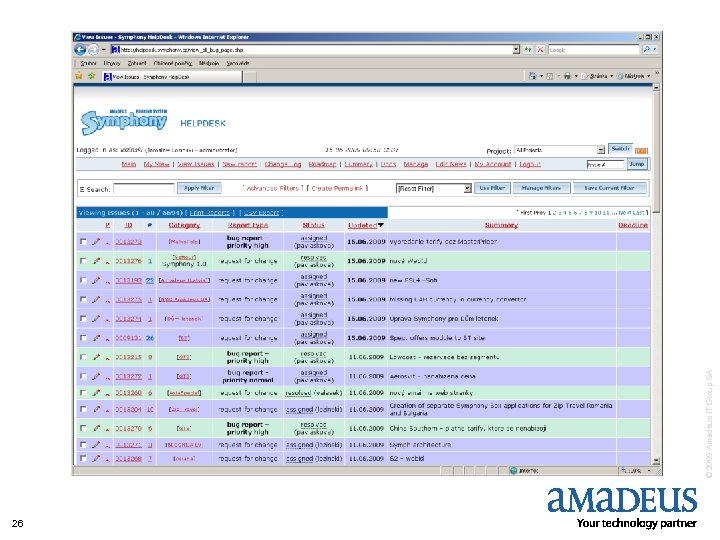Click the Print icon in the command bar

point(567,76)
